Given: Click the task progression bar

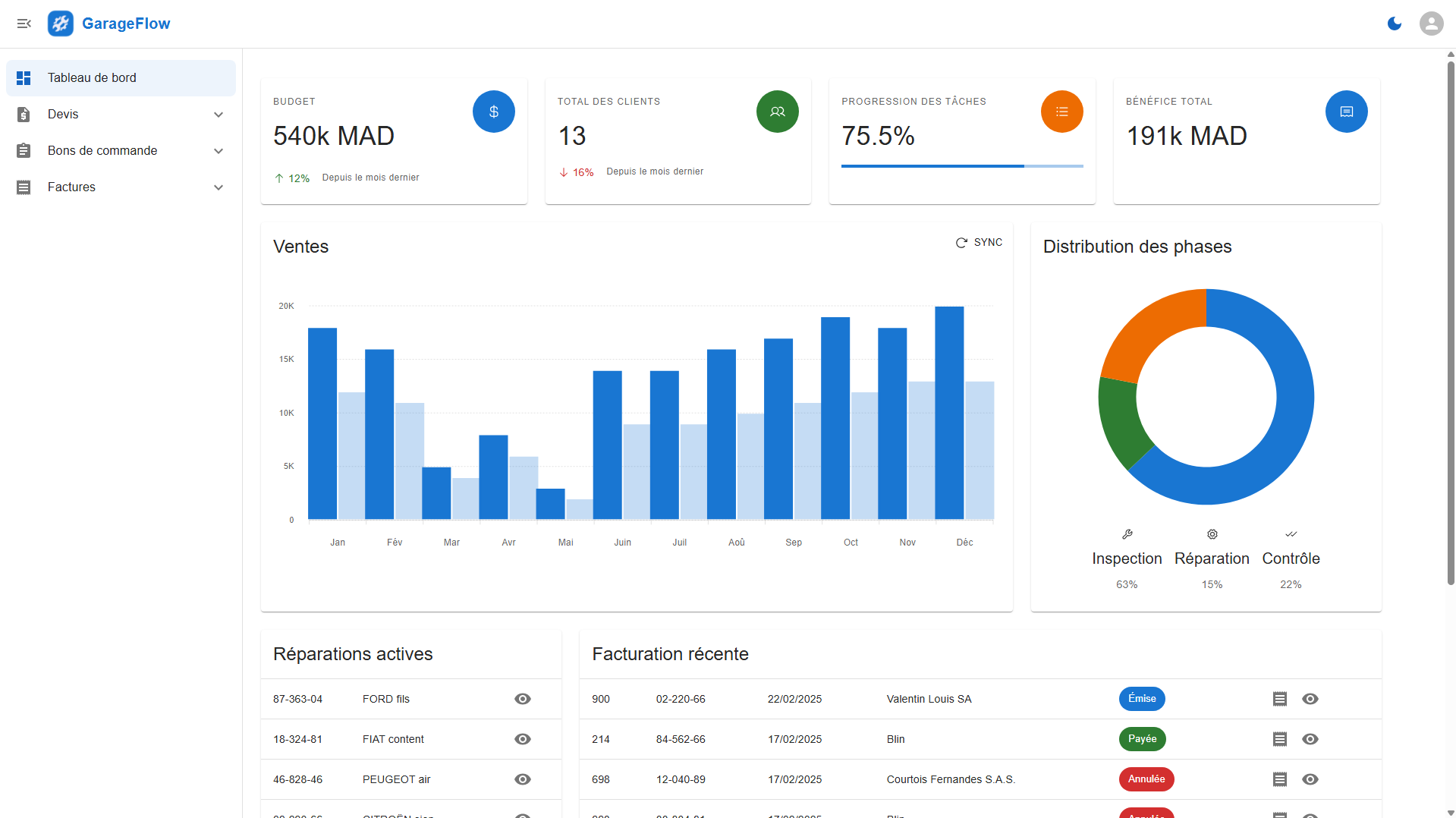Looking at the screenshot, I should coord(961,165).
